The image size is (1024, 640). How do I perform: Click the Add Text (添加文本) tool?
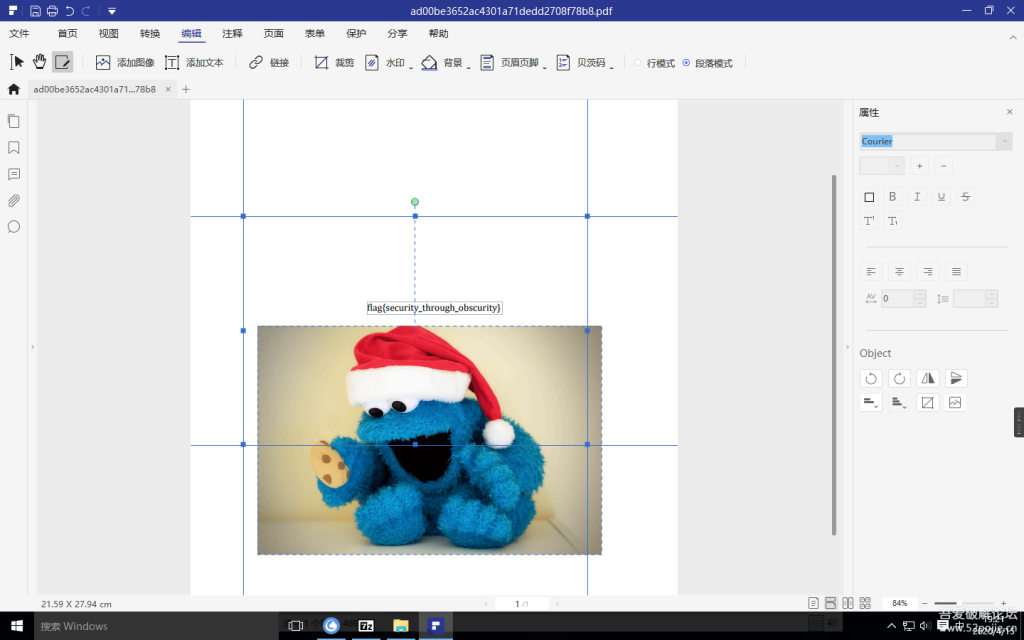[x=194, y=63]
